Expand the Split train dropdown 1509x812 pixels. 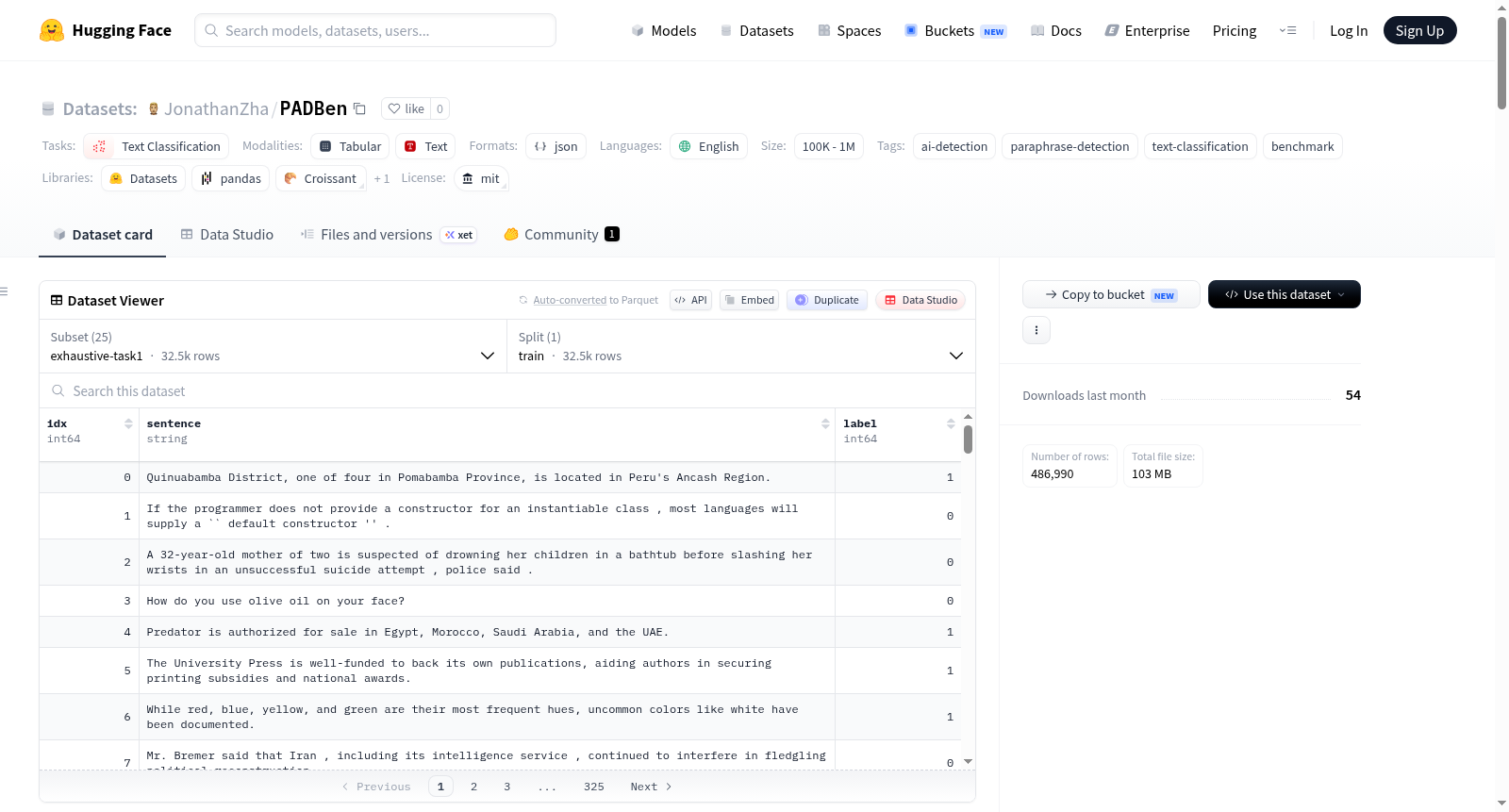coord(741,346)
